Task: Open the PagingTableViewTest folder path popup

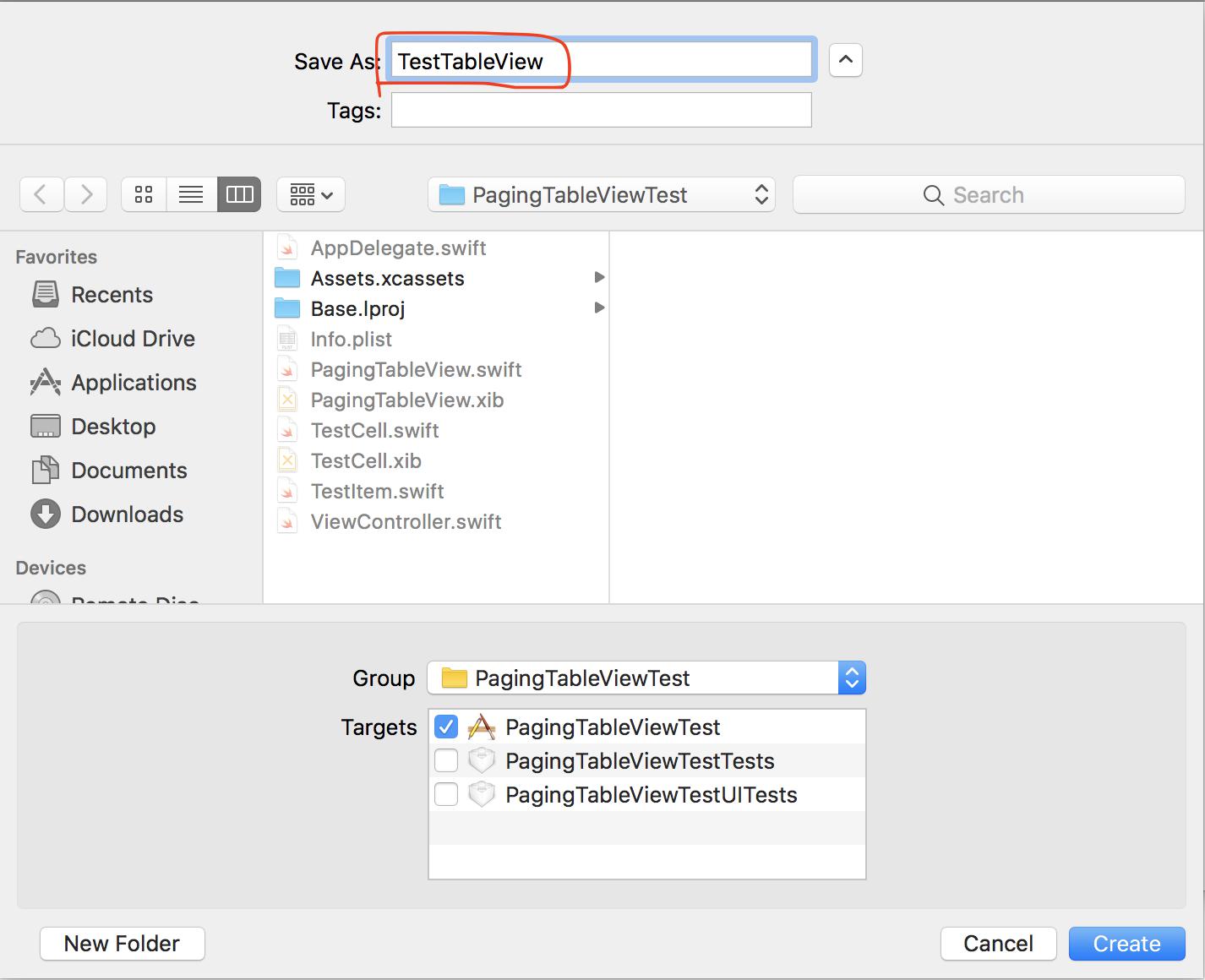Action: 601,195
